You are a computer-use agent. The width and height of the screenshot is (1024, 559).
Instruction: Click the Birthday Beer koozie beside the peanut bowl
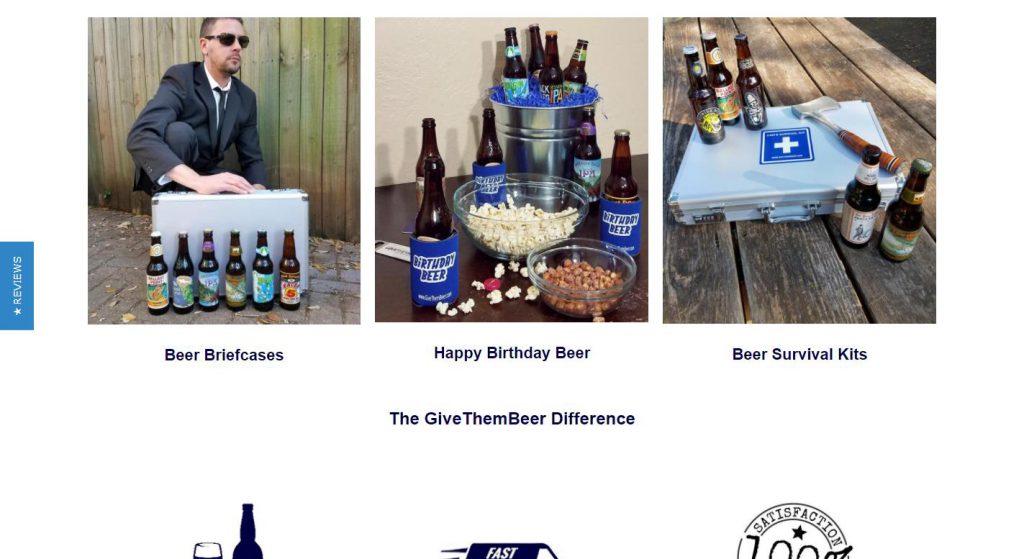pos(620,225)
